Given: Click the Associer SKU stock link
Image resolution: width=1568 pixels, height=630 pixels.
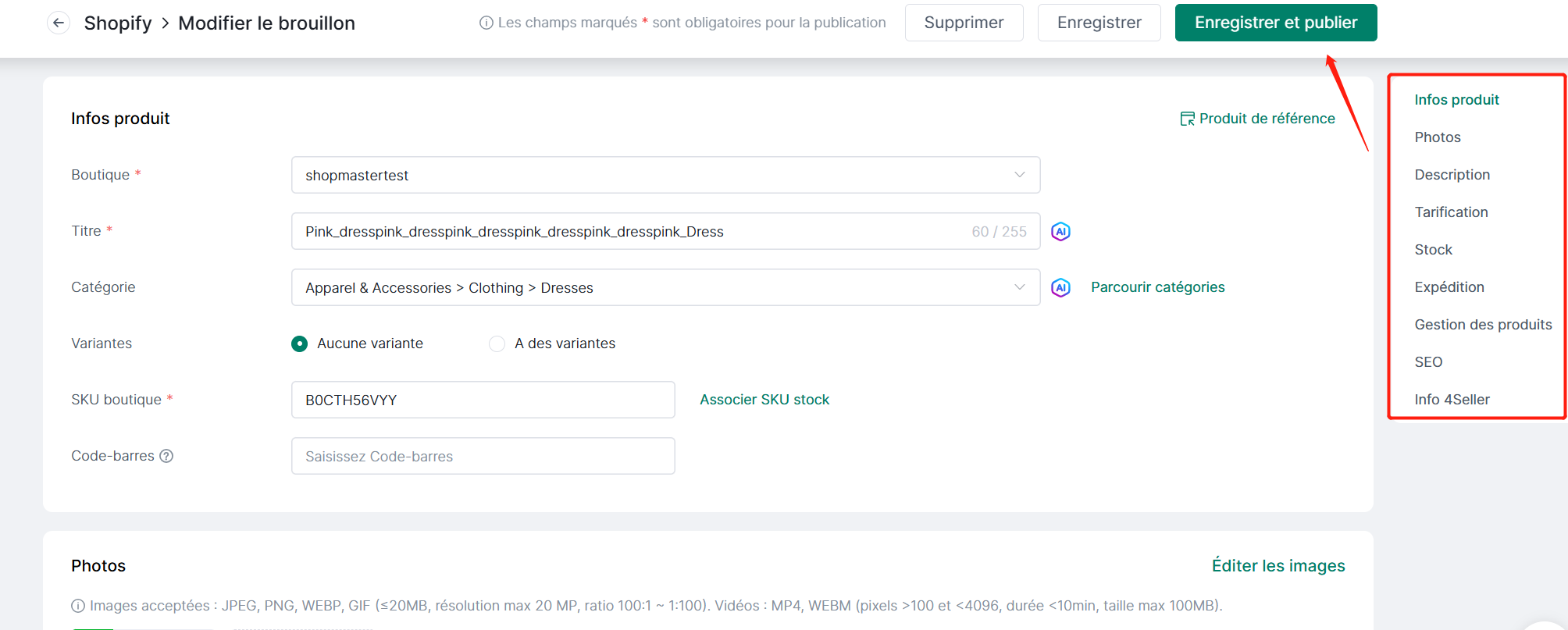Looking at the screenshot, I should click(764, 400).
